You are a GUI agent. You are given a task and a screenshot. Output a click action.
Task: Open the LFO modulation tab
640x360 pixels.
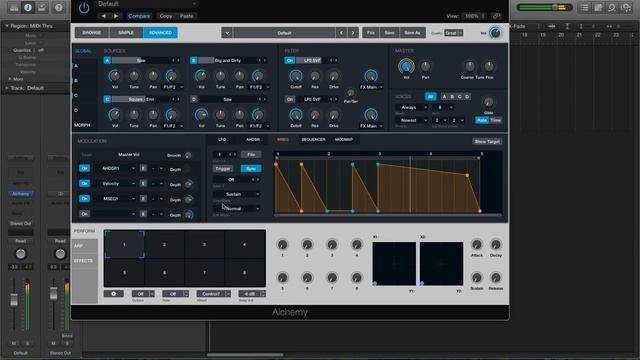(222, 140)
